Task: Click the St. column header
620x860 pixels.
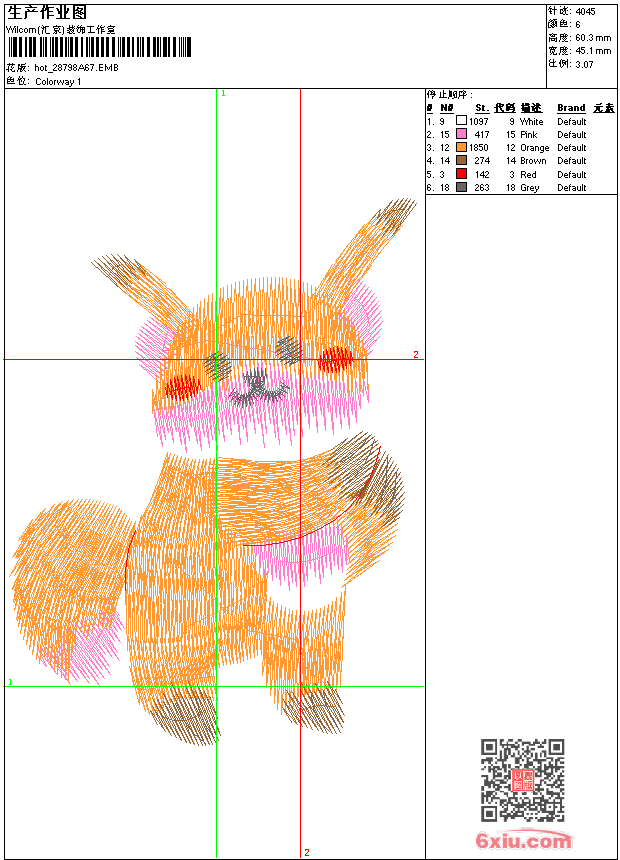Action: pyautogui.click(x=481, y=108)
